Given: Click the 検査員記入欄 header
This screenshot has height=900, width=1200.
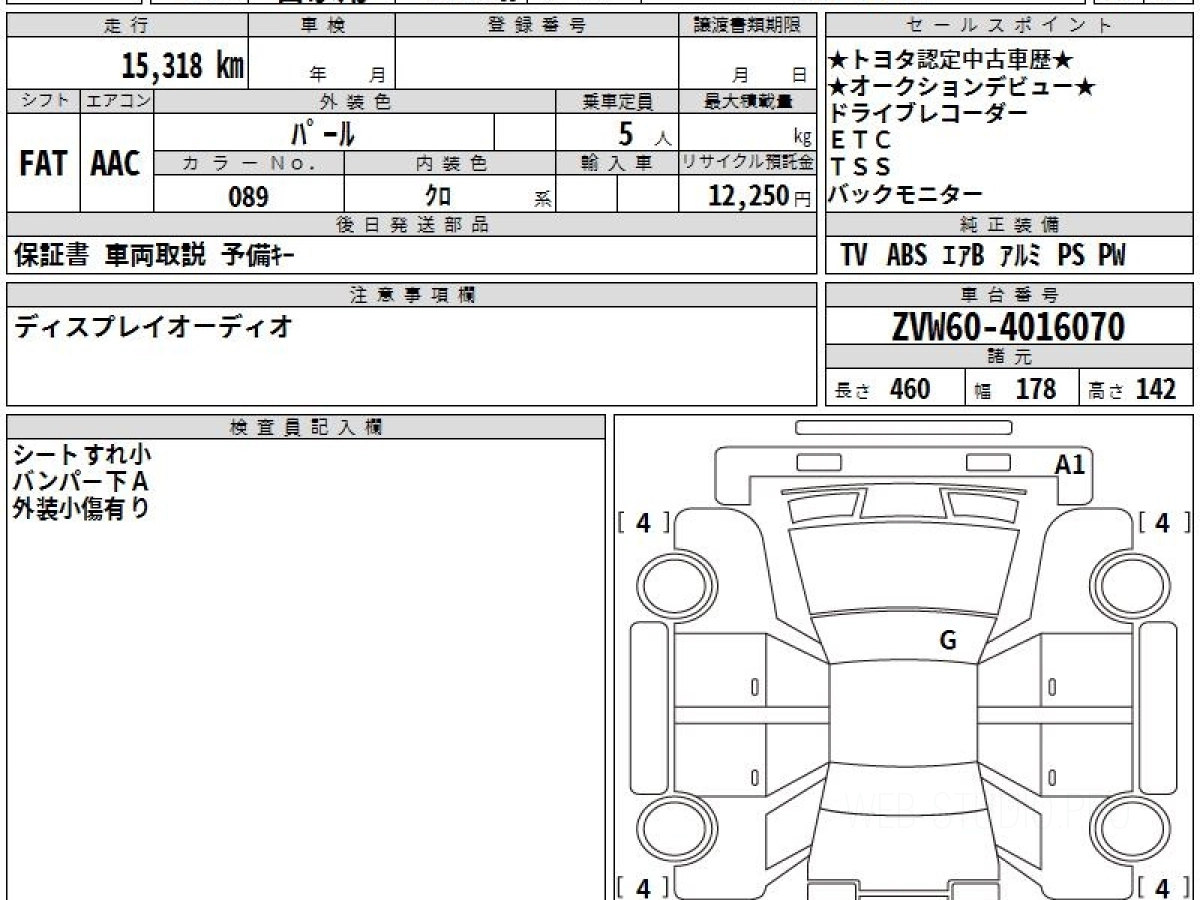Looking at the screenshot, I should (x=306, y=426).
